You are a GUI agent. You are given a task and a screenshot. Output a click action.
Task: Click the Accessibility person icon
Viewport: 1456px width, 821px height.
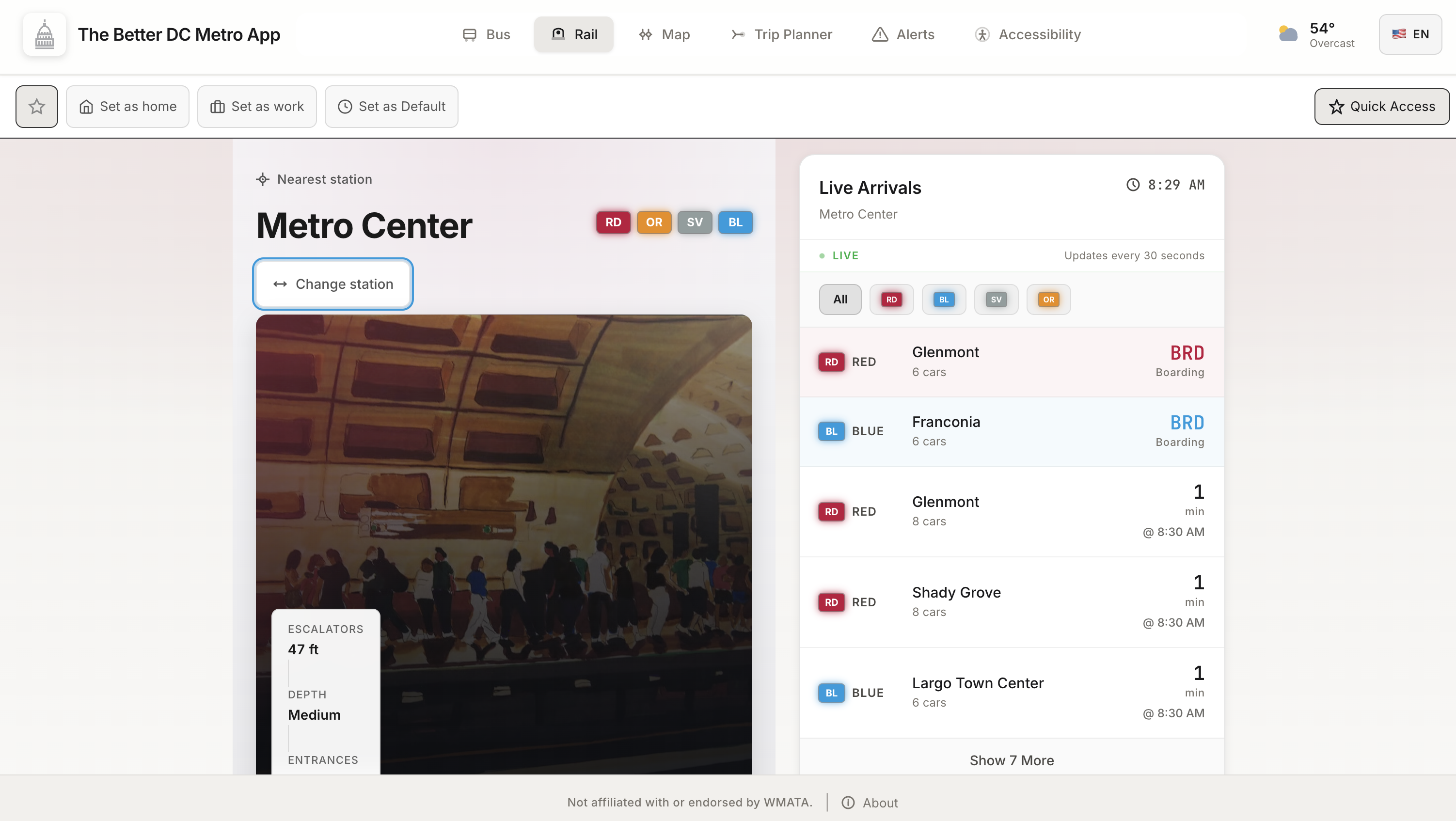pyautogui.click(x=982, y=34)
